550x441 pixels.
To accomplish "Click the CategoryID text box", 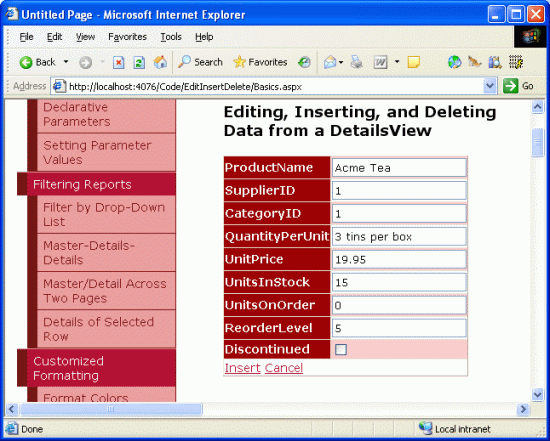I will [399, 213].
